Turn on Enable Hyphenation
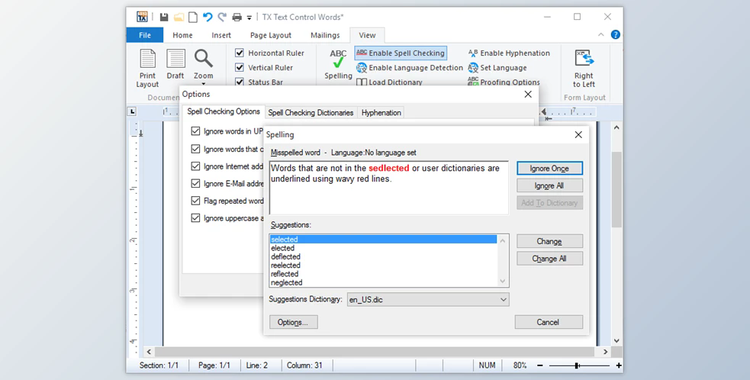Viewport: 750px width, 380px height. [509, 53]
